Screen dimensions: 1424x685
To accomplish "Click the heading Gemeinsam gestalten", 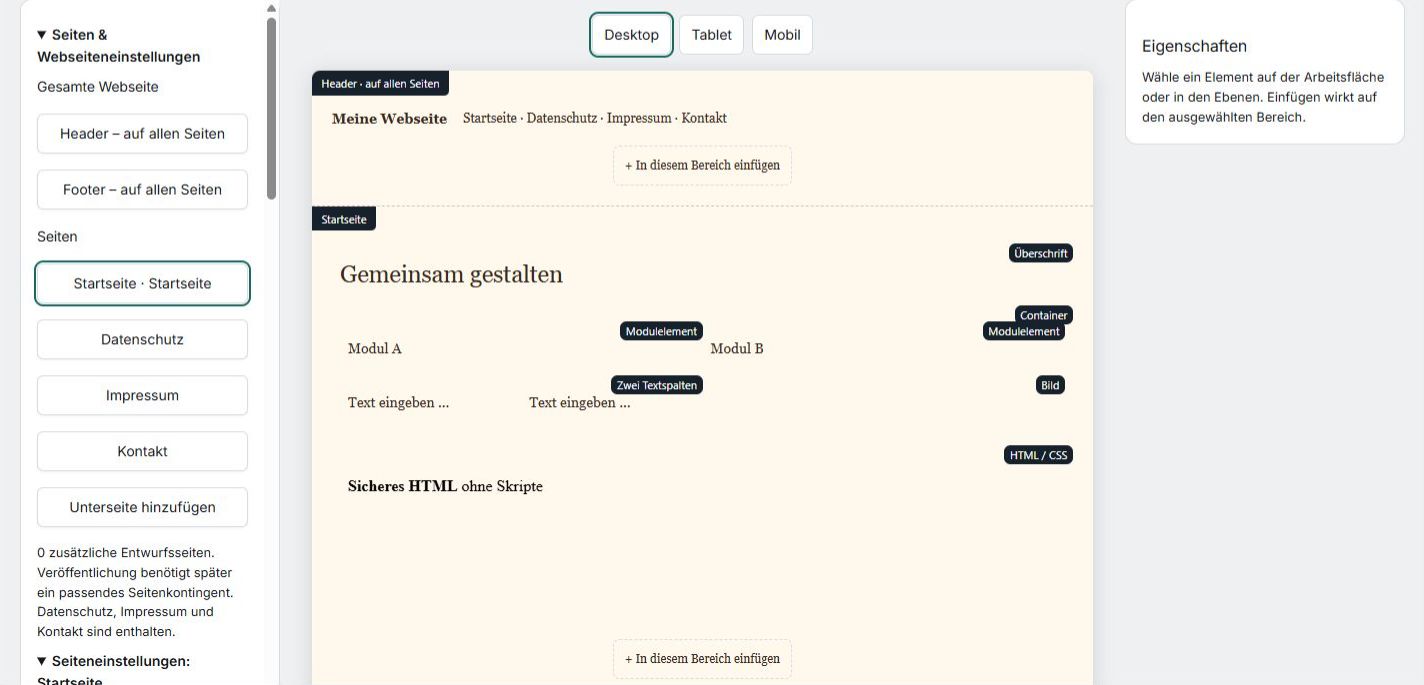I will pyautogui.click(x=451, y=274).
